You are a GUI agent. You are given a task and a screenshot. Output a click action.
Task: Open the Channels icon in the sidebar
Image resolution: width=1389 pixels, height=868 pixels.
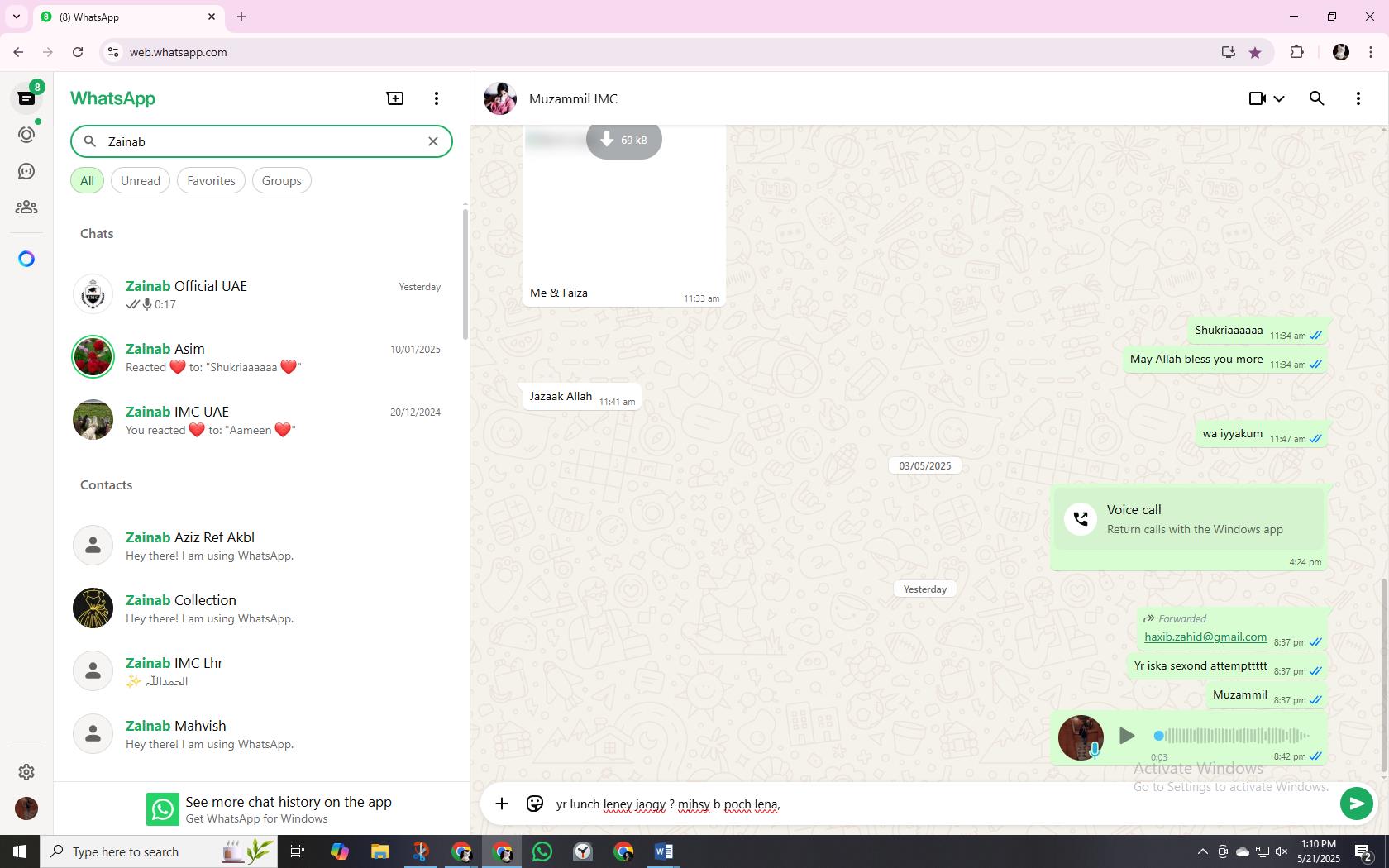[x=26, y=171]
